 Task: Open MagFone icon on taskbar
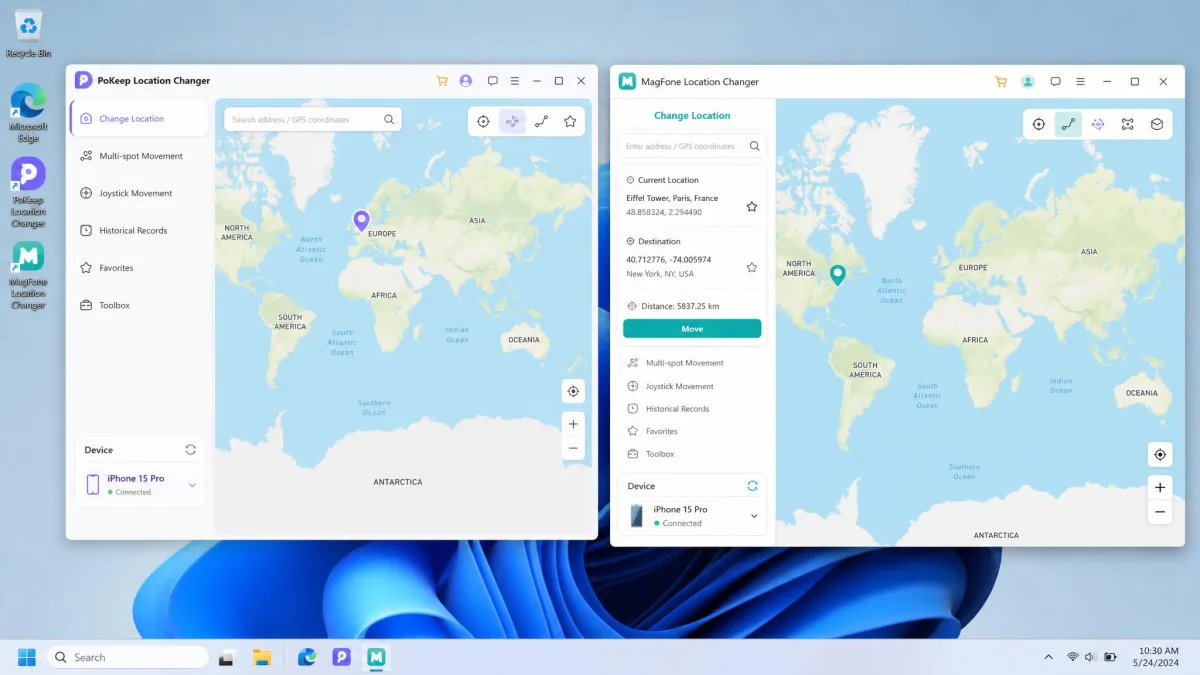point(376,657)
